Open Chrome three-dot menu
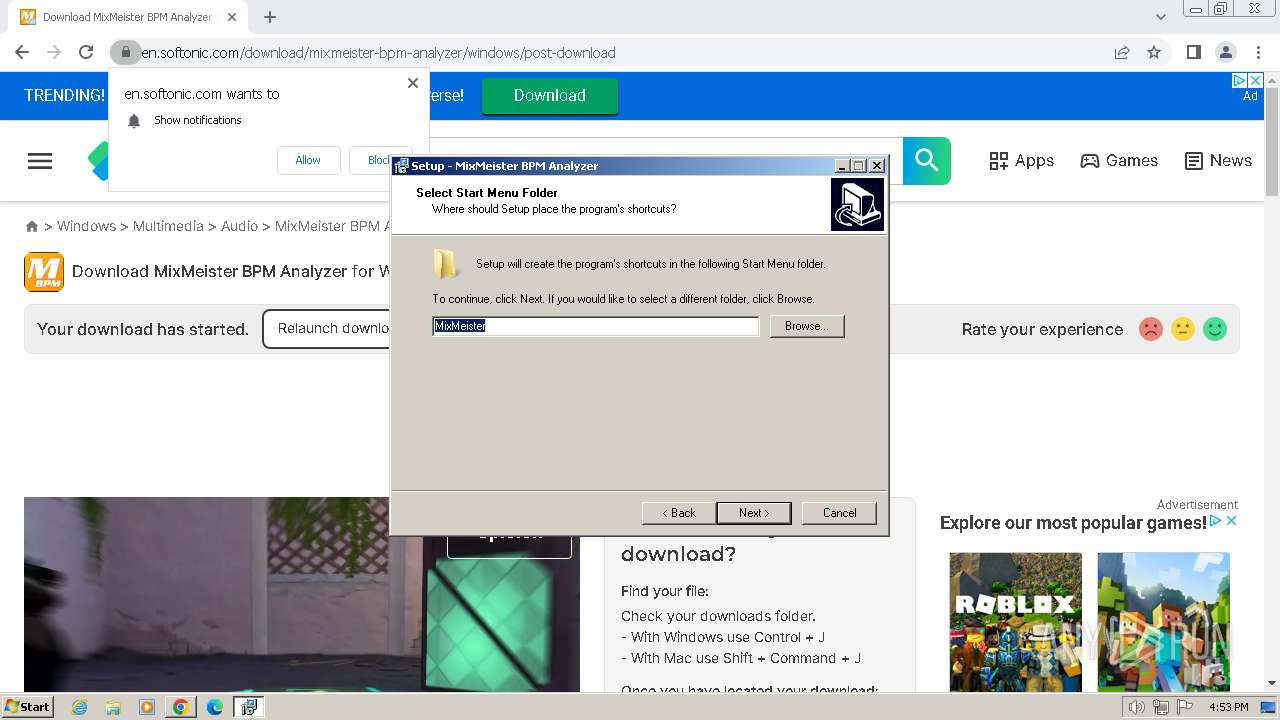Screen dimensions: 1280x720 coord(1258,52)
